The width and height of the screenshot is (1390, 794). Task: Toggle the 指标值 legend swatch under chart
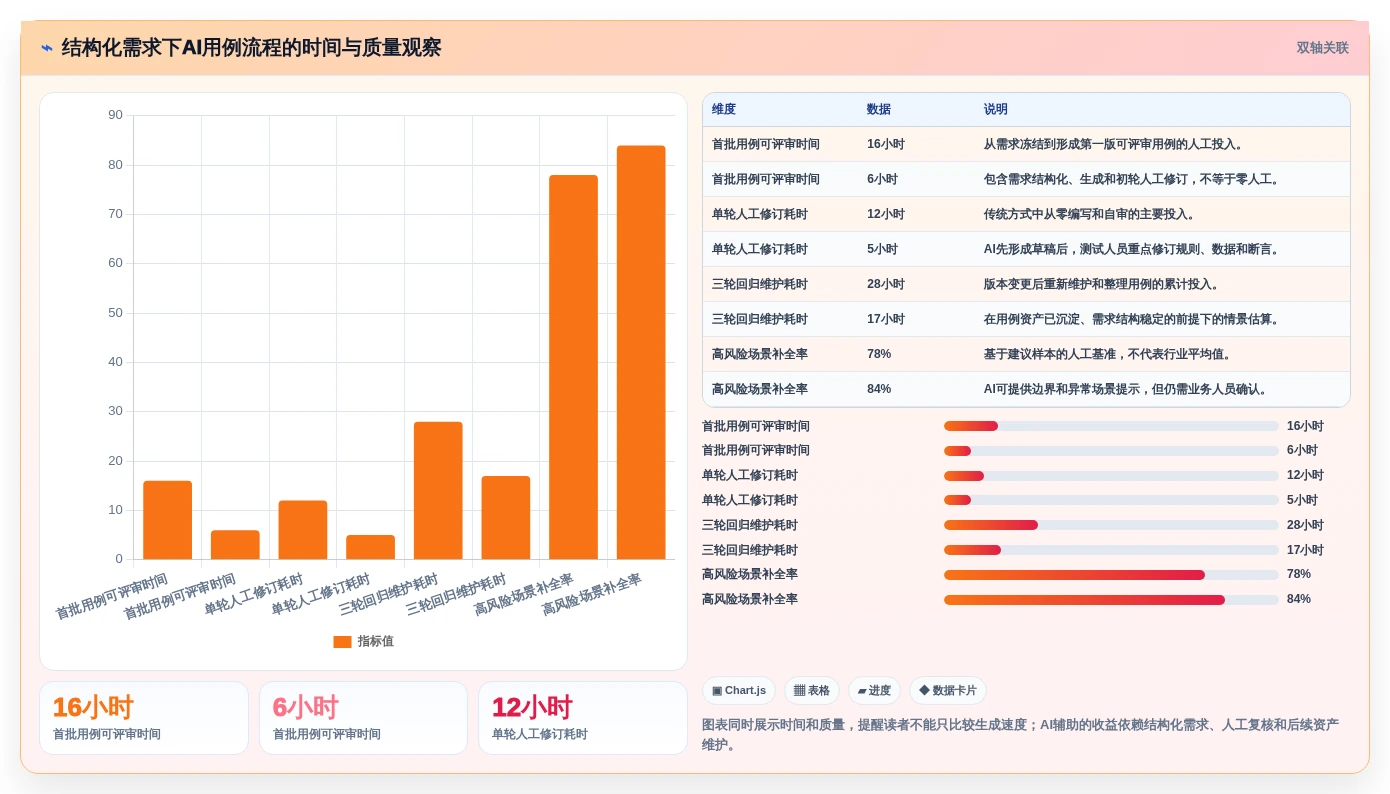click(342, 642)
